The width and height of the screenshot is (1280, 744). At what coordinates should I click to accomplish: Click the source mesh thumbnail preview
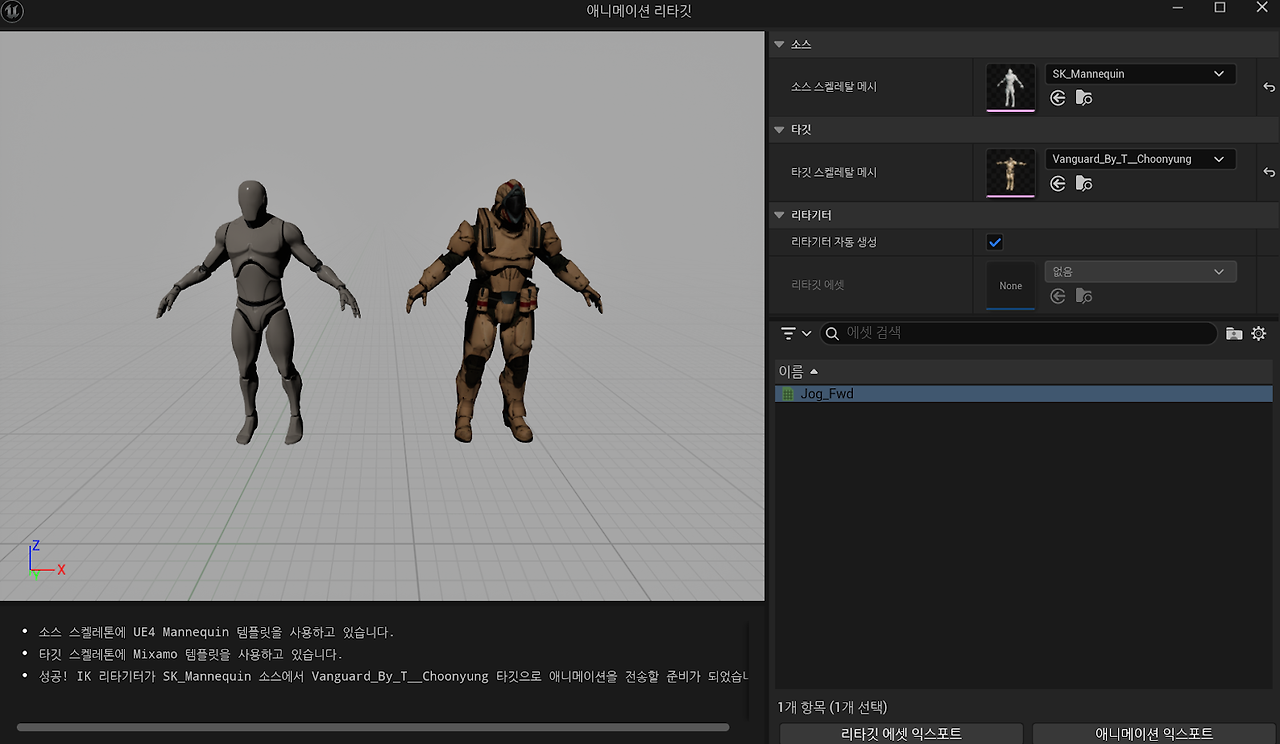click(1011, 88)
